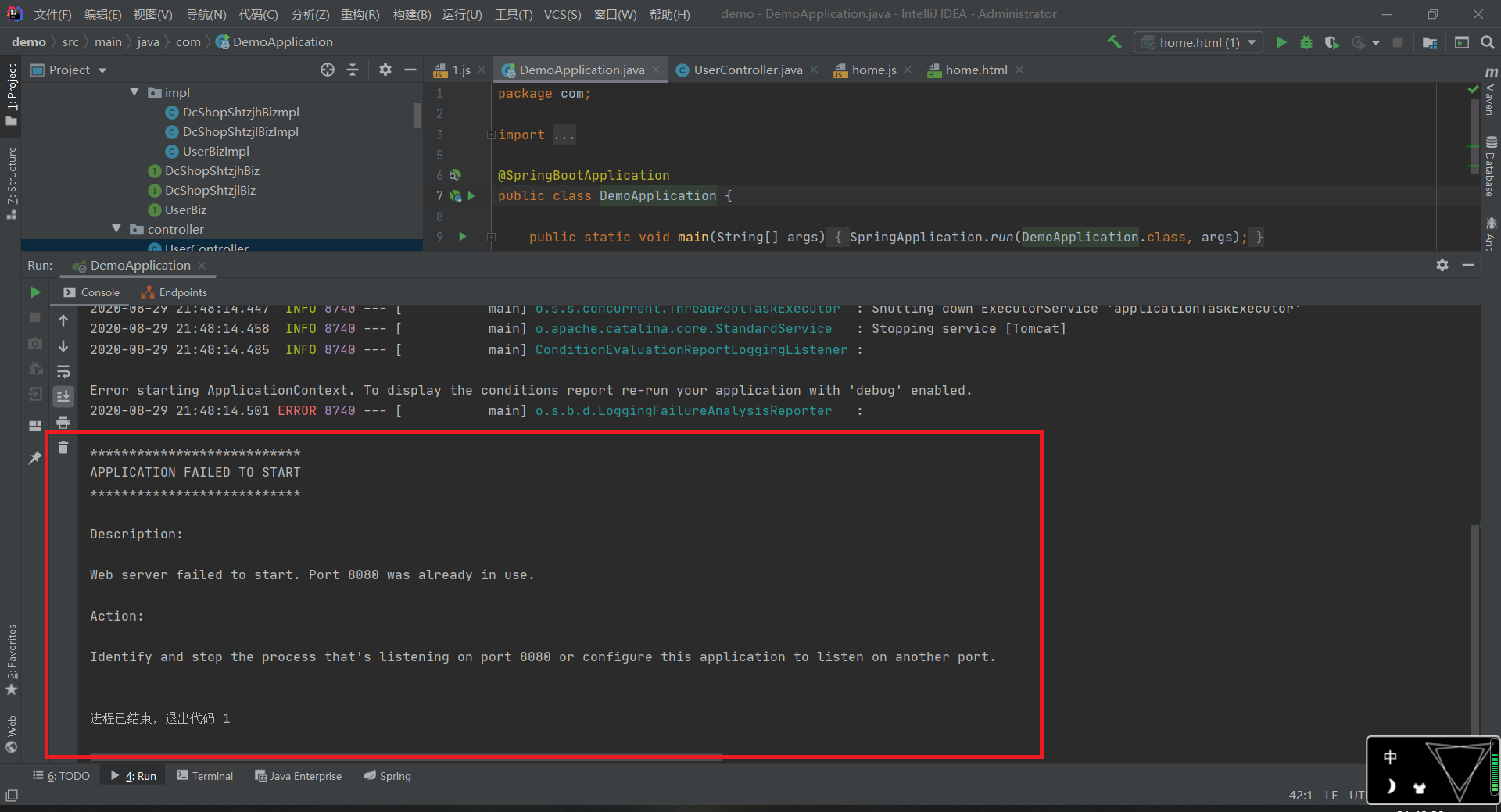Screen dimensions: 1501x812
Task: Clear console with trash icon
Action: point(63,448)
